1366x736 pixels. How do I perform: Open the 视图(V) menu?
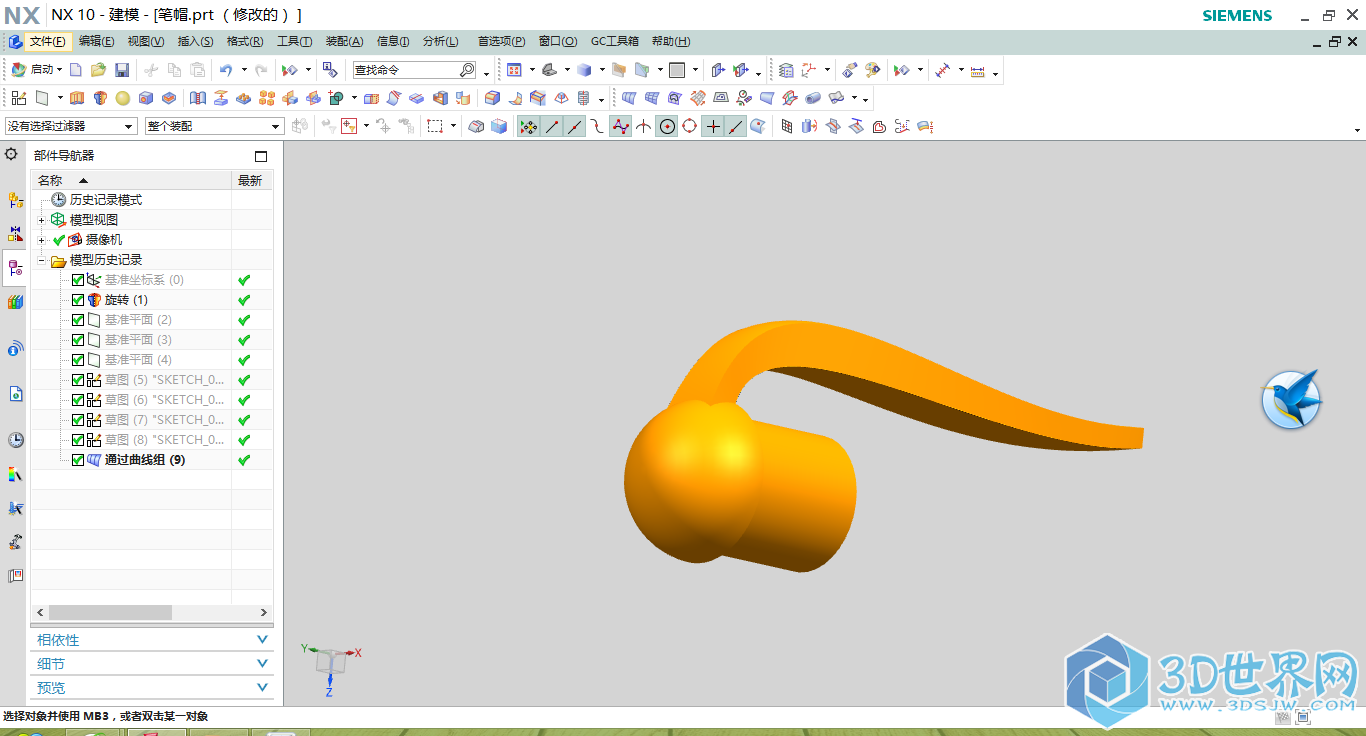(x=146, y=41)
